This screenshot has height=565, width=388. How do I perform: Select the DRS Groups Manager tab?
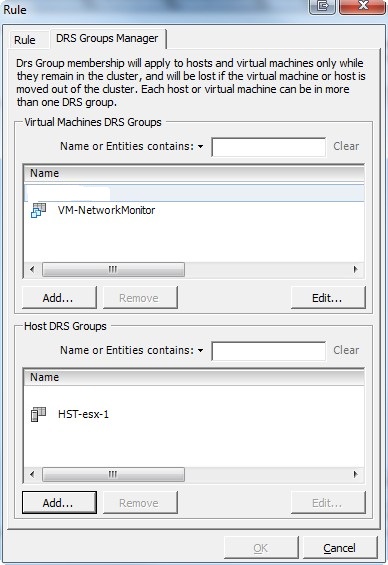107,38
